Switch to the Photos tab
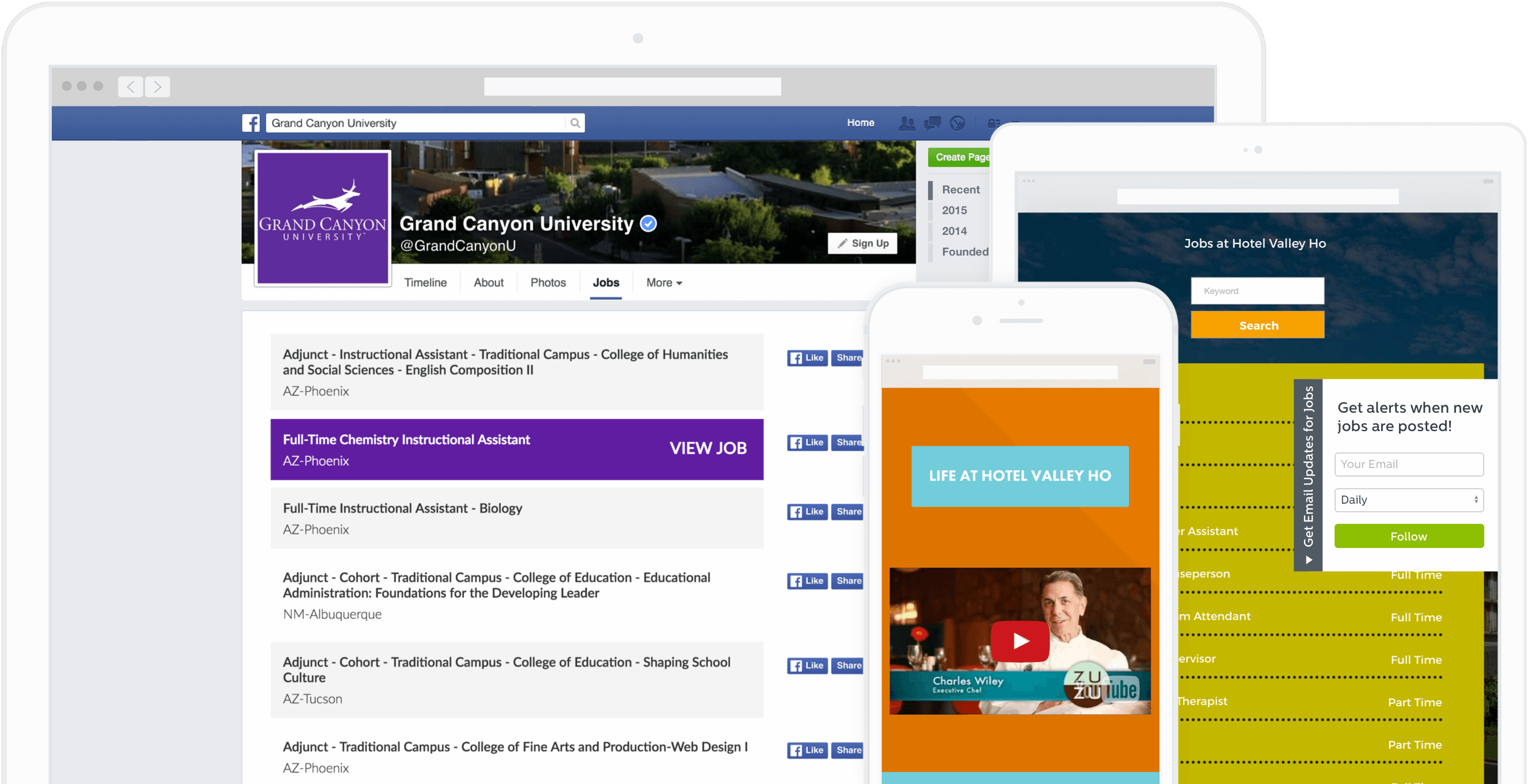Screen dimensions: 1528x784 point(548,283)
